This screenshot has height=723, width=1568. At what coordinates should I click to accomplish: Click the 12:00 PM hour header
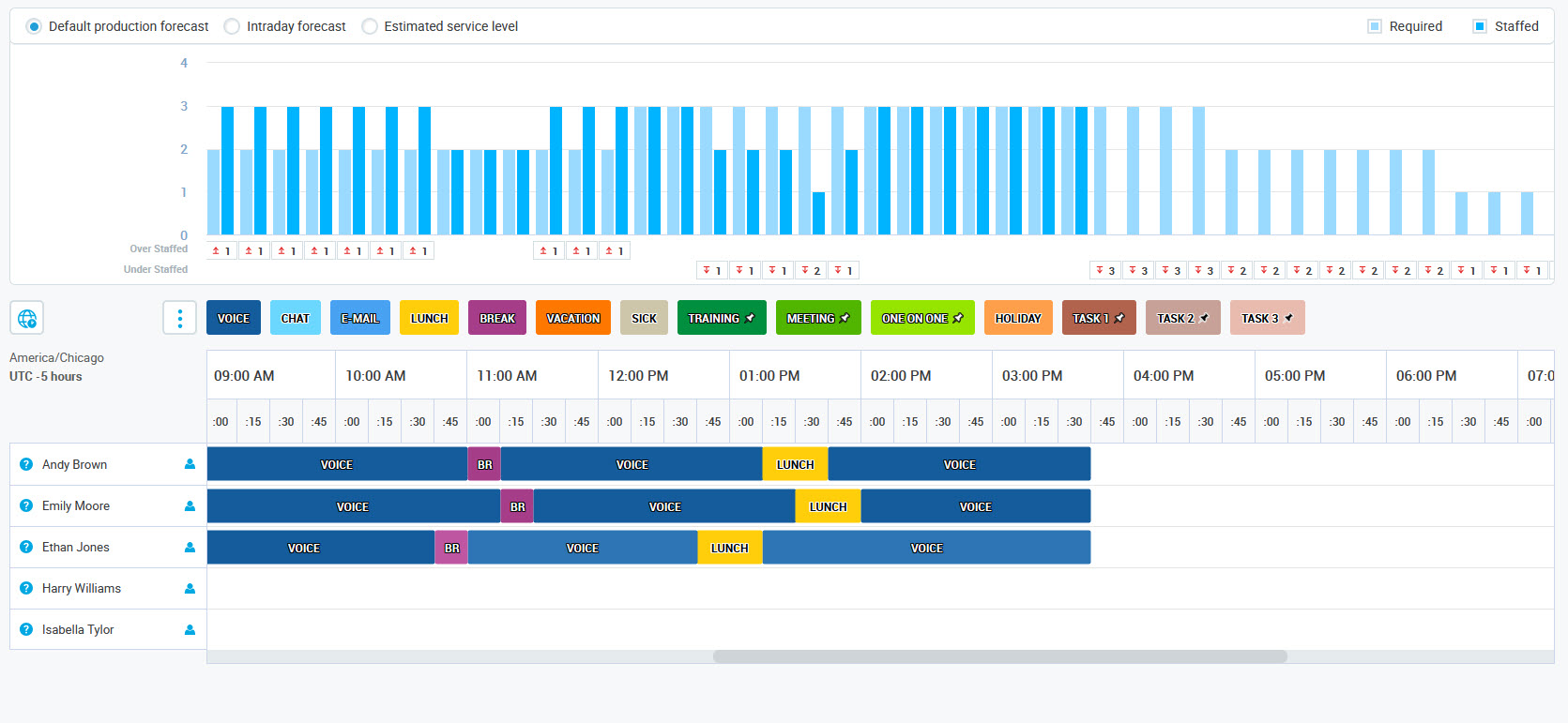(x=638, y=376)
